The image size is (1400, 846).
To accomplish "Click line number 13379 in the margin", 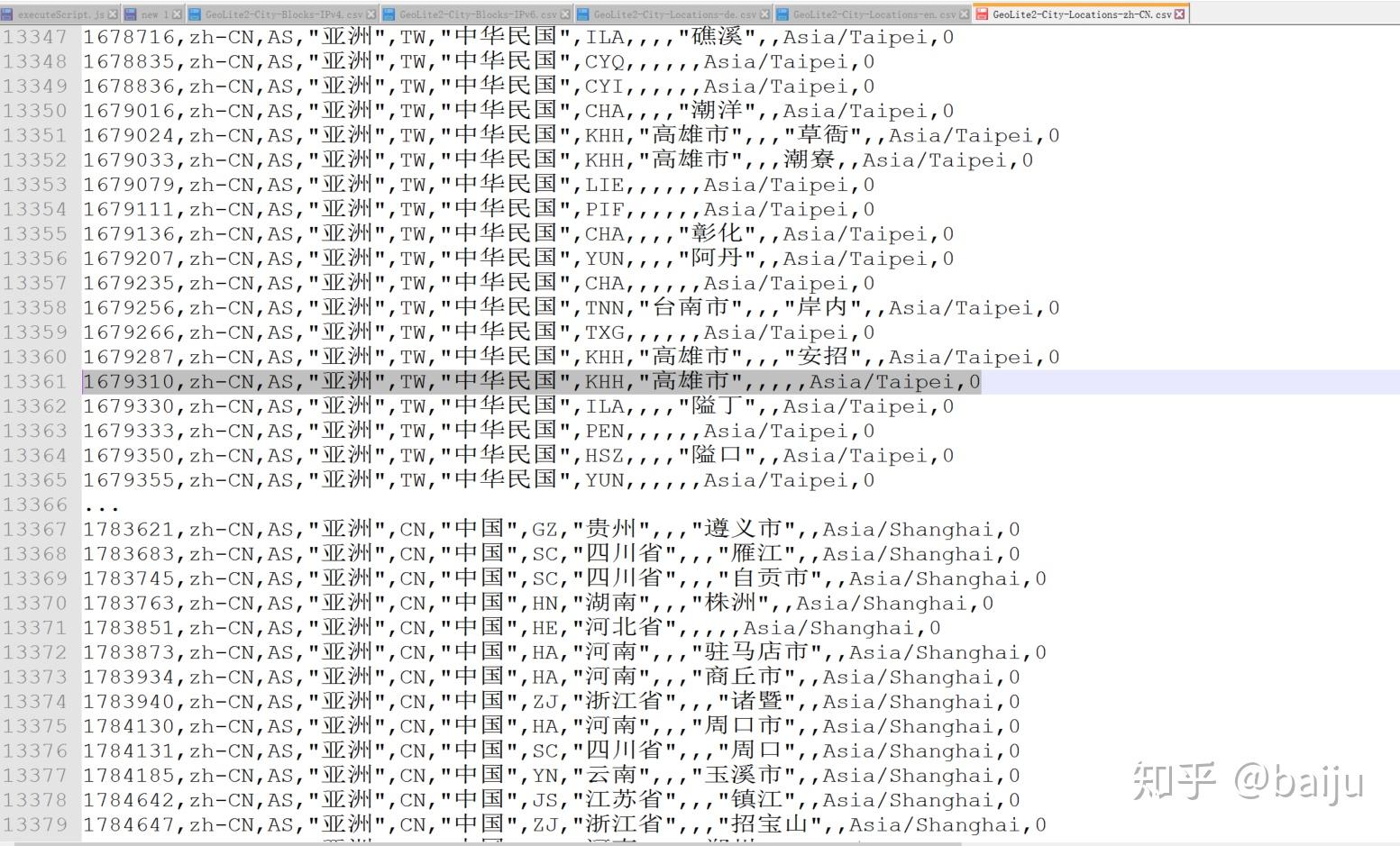I will pyautogui.click(x=35, y=824).
